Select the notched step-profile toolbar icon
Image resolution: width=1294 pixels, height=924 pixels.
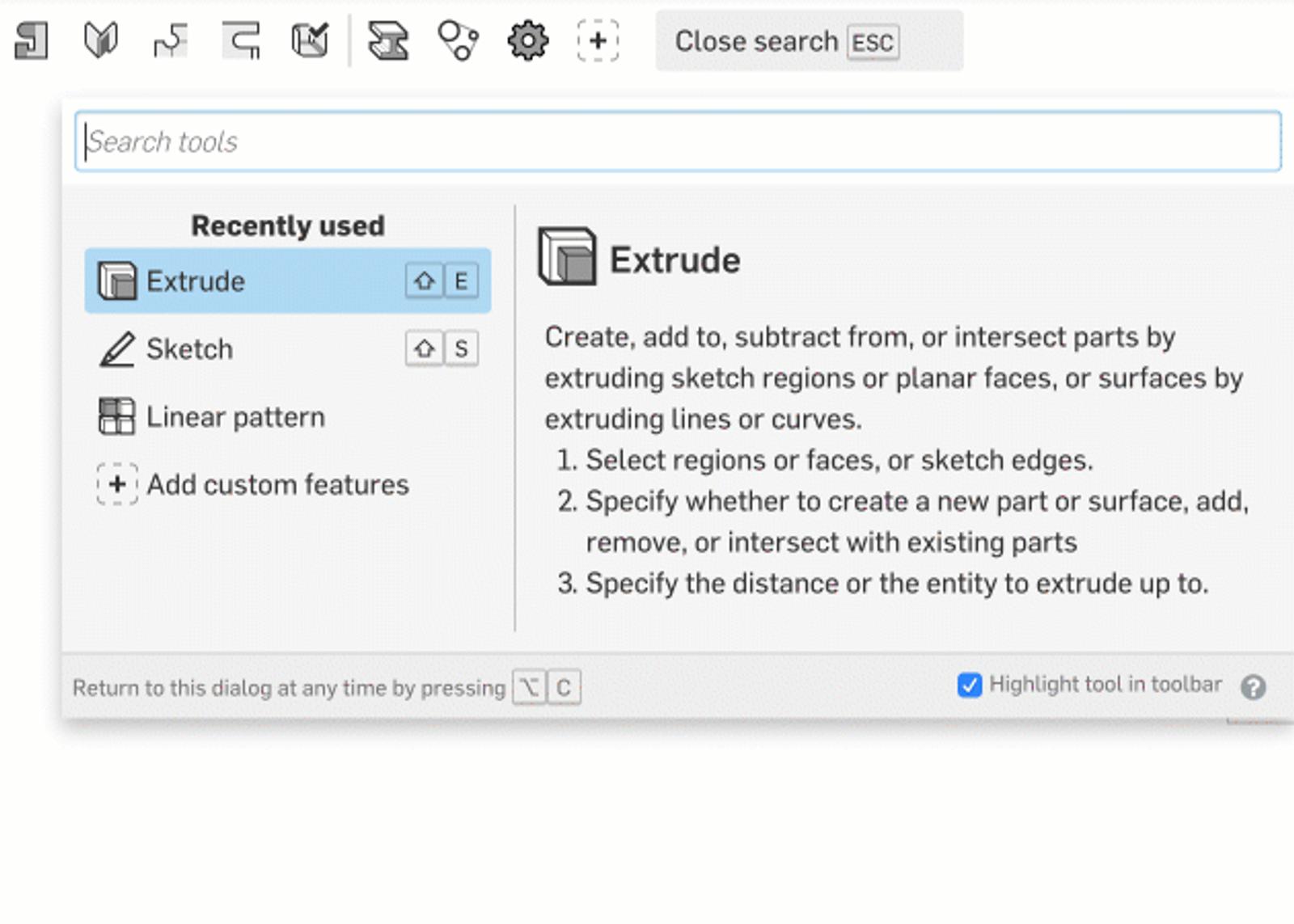[171, 40]
